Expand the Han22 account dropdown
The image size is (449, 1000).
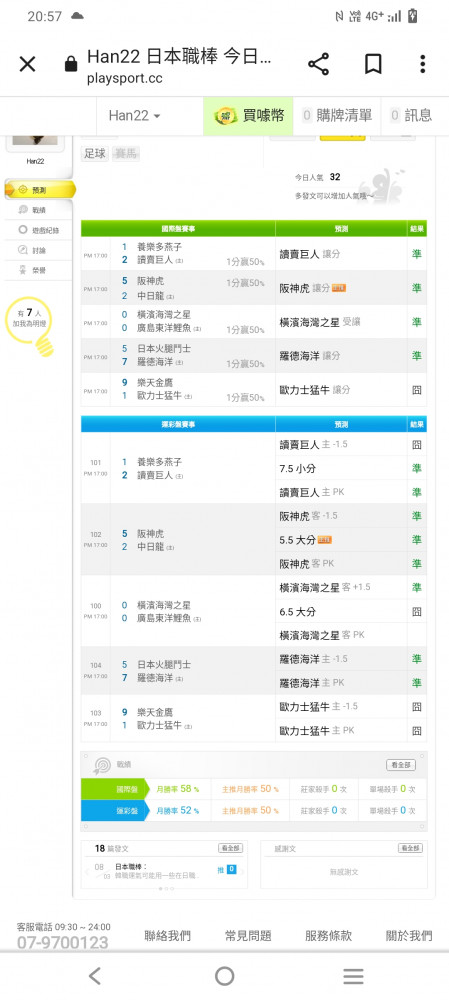click(135, 115)
